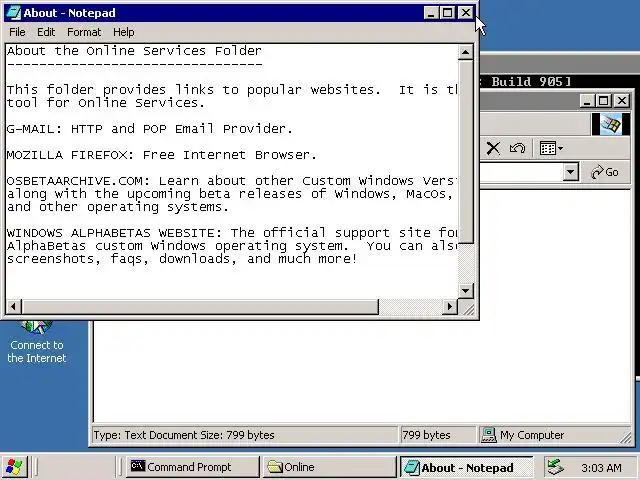
Task: Click the Notepad title bar icon
Action: 13,13
